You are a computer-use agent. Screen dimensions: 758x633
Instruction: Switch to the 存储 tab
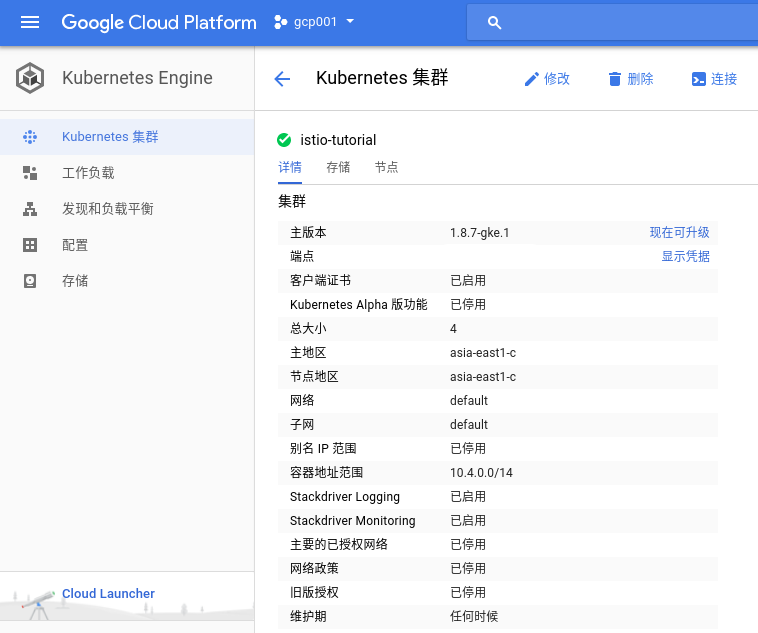pyautogui.click(x=338, y=167)
